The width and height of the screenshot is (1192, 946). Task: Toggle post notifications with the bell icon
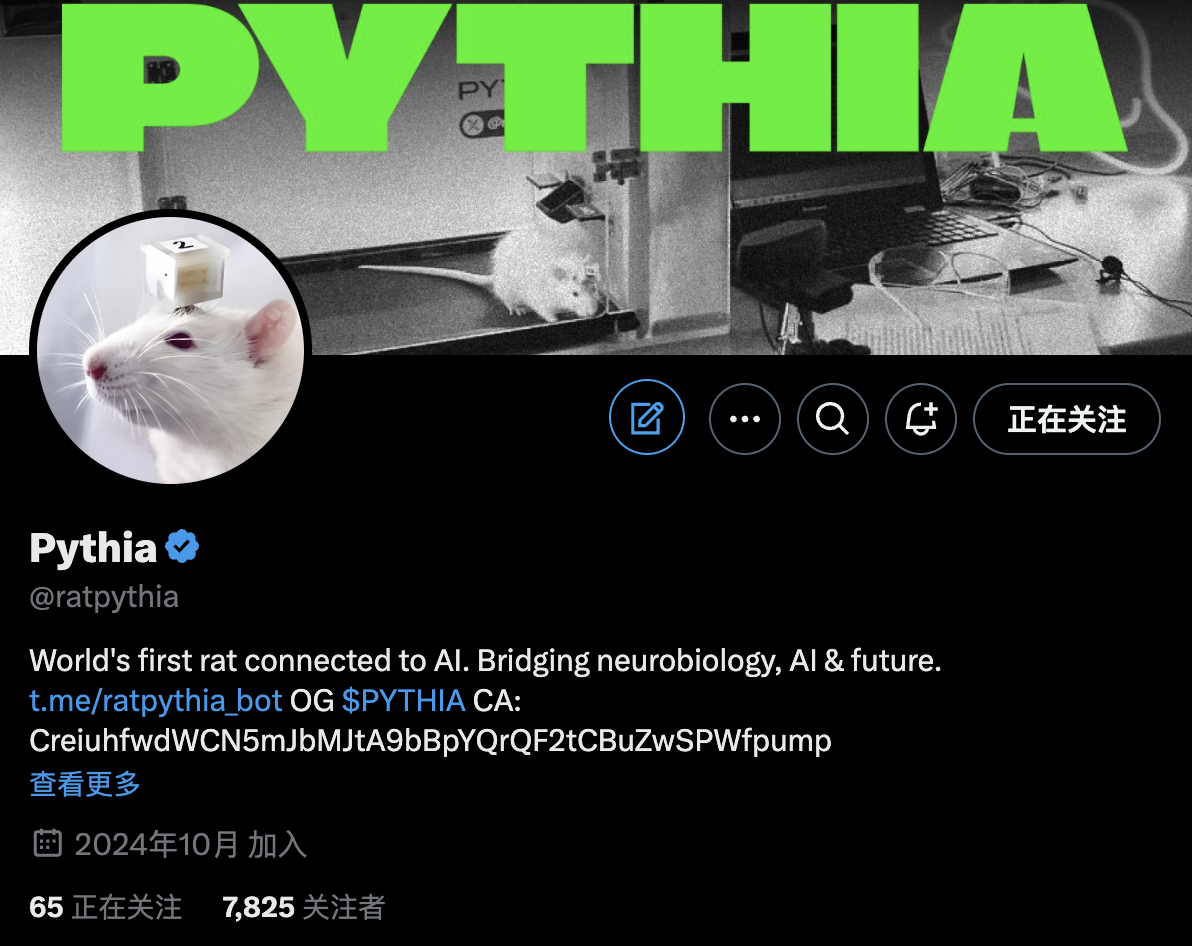[x=921, y=419]
